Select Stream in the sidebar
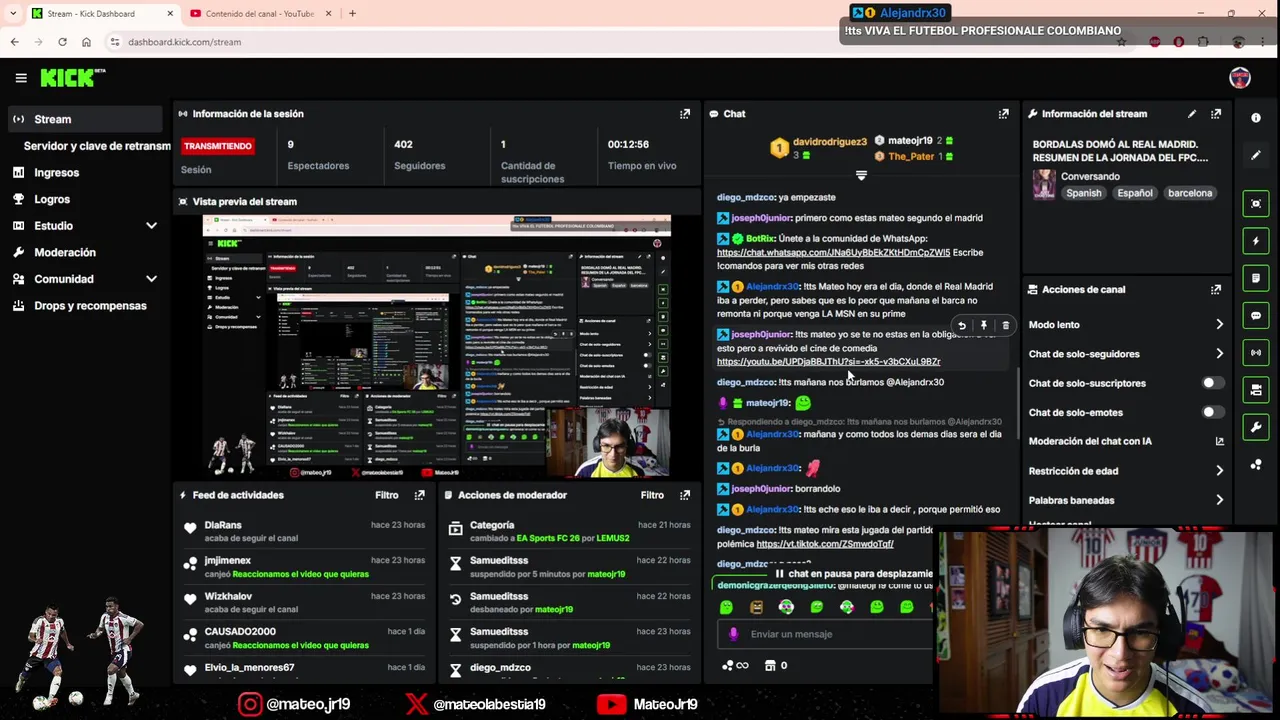The width and height of the screenshot is (1280, 720). (x=85, y=119)
